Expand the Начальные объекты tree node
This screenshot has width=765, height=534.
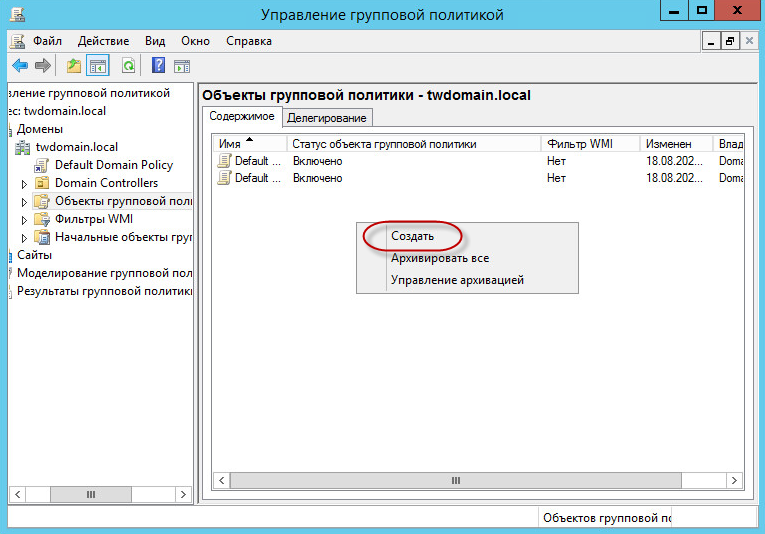25,238
